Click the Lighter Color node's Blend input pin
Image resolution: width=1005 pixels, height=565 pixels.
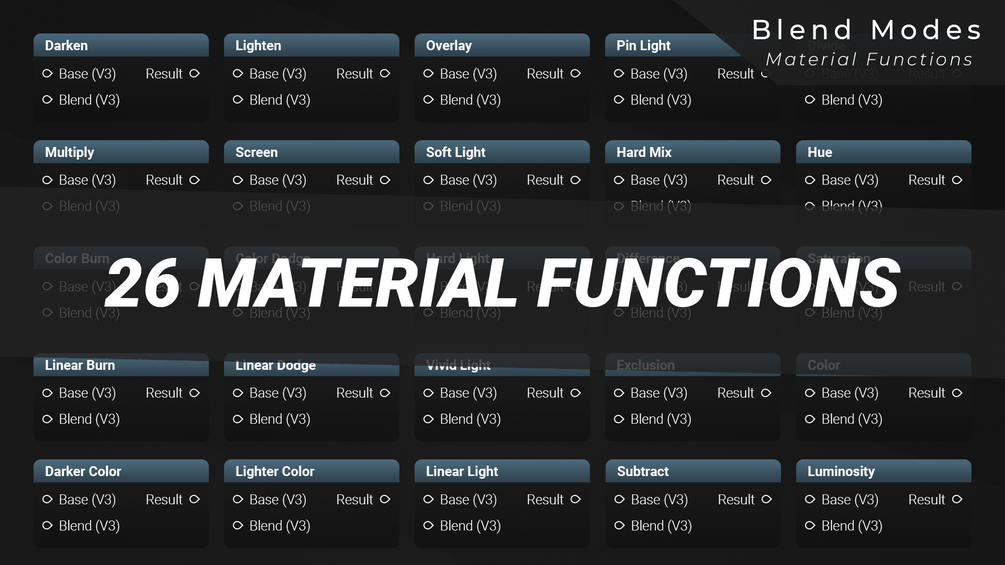(237, 525)
